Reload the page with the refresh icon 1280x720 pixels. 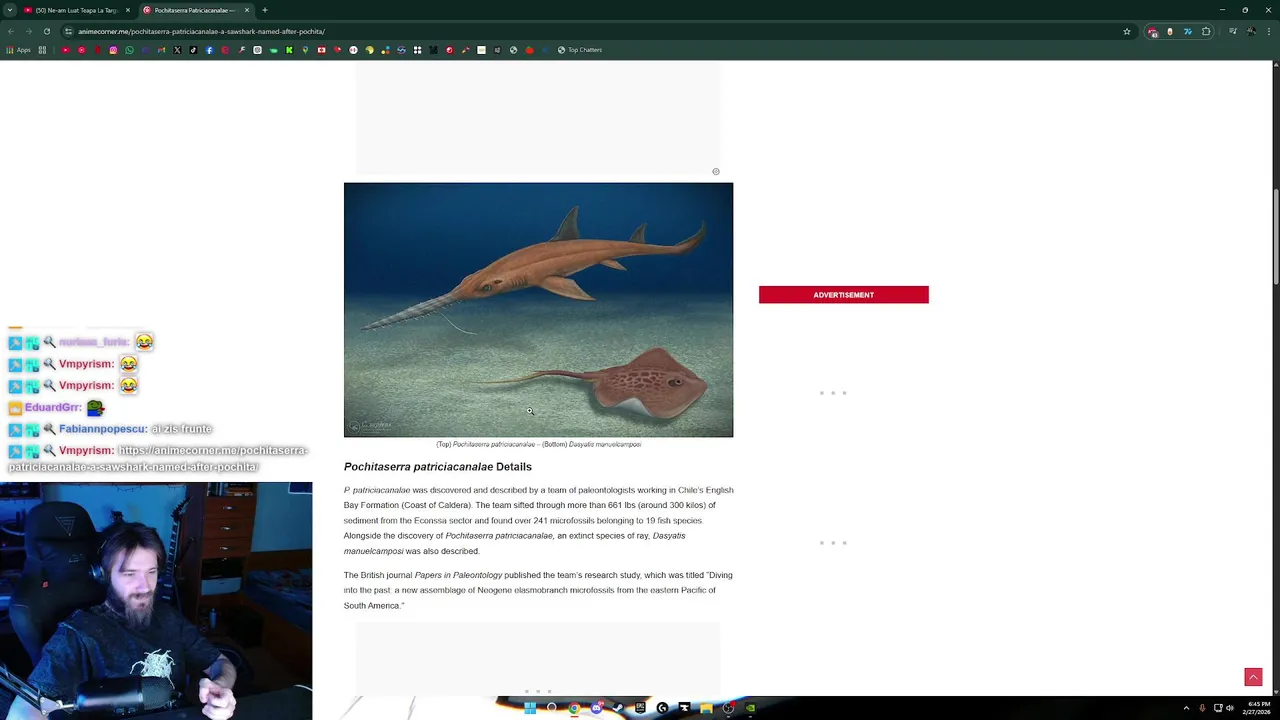click(x=46, y=31)
